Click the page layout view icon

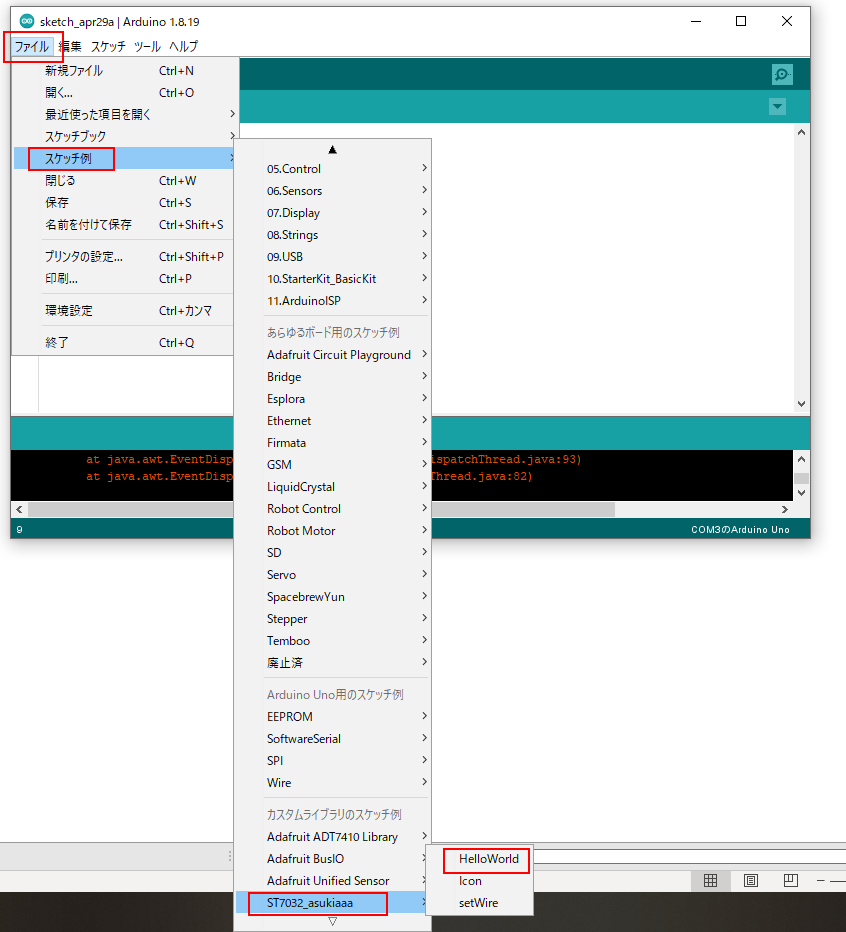point(750,880)
